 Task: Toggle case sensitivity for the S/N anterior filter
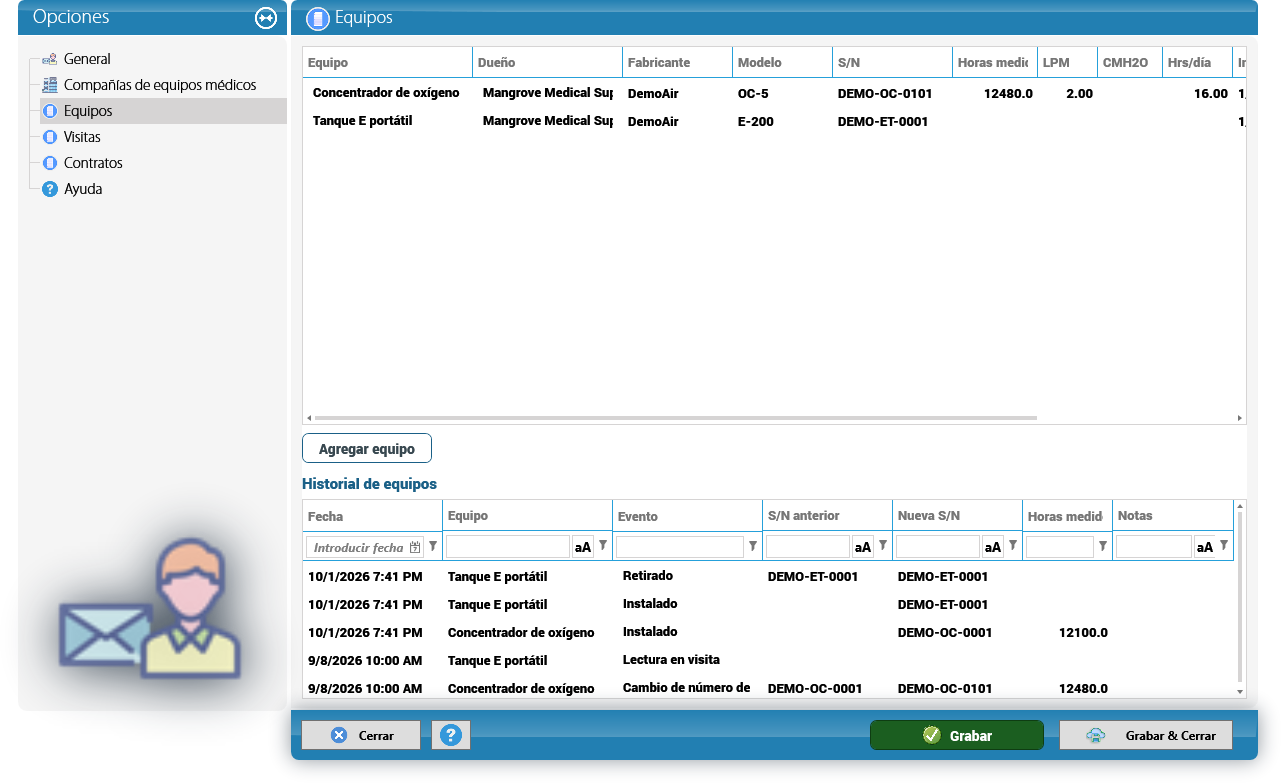click(x=862, y=547)
